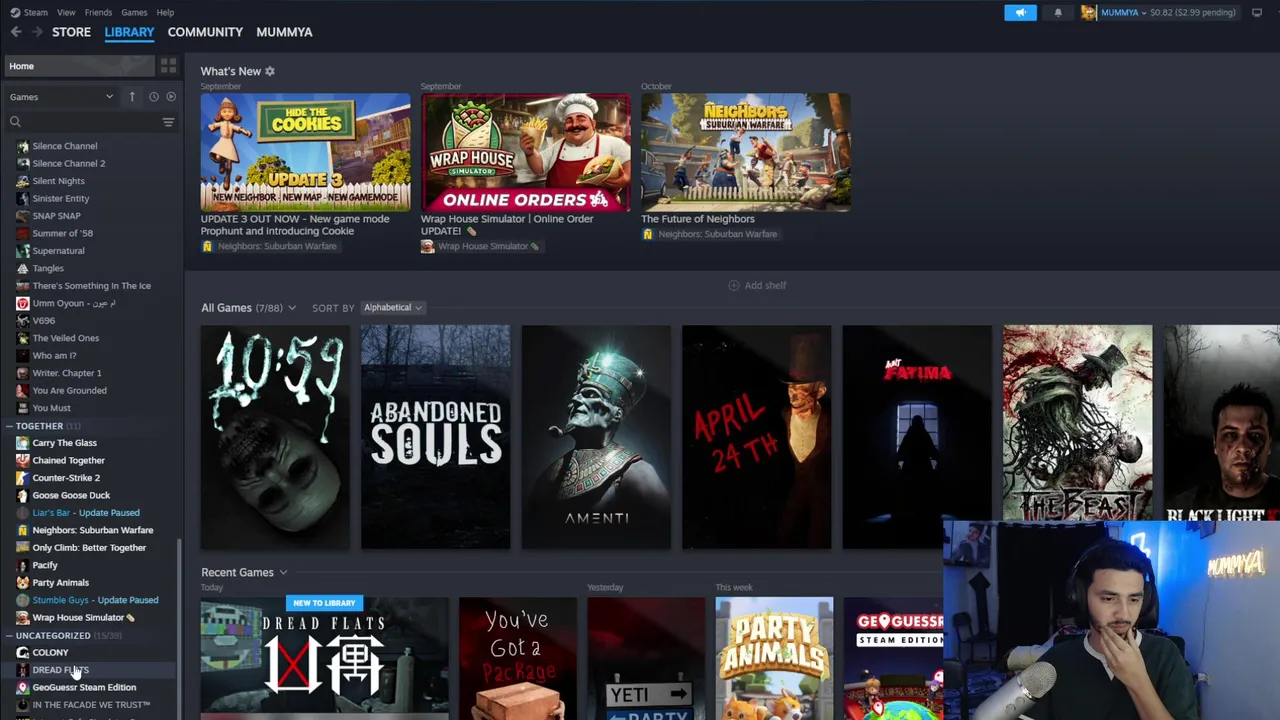This screenshot has width=1280, height=720.
Task: Open Dread Flats in Recent Games
Action: click(324, 658)
